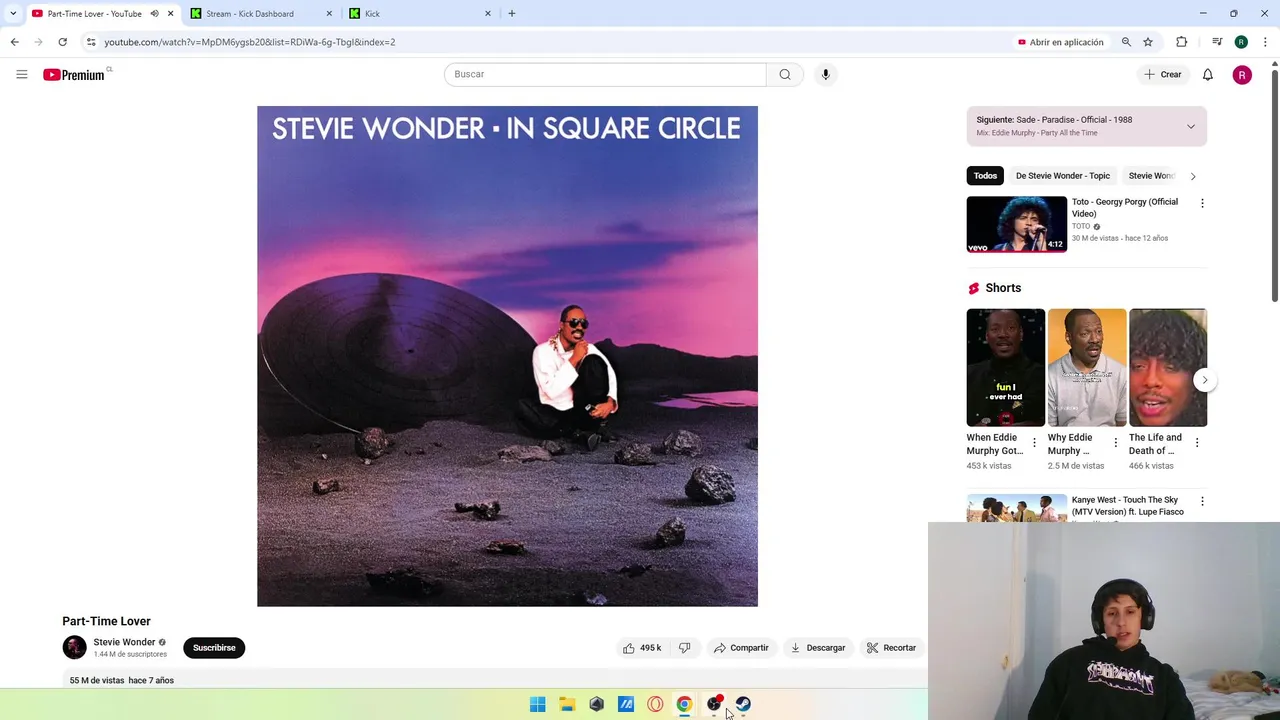This screenshot has height=720, width=1280.
Task: Open options for 'The Life and Death of' short
Action: pyautogui.click(x=1197, y=442)
